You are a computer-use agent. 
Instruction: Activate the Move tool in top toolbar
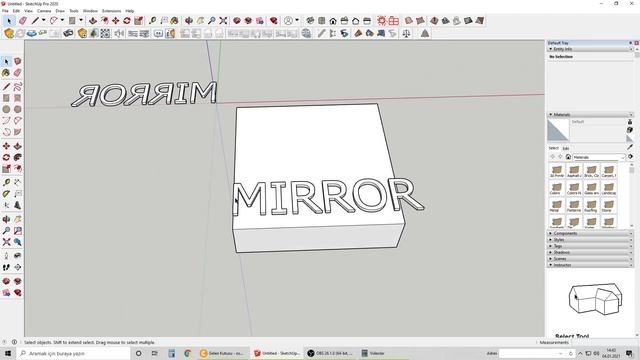116,20
